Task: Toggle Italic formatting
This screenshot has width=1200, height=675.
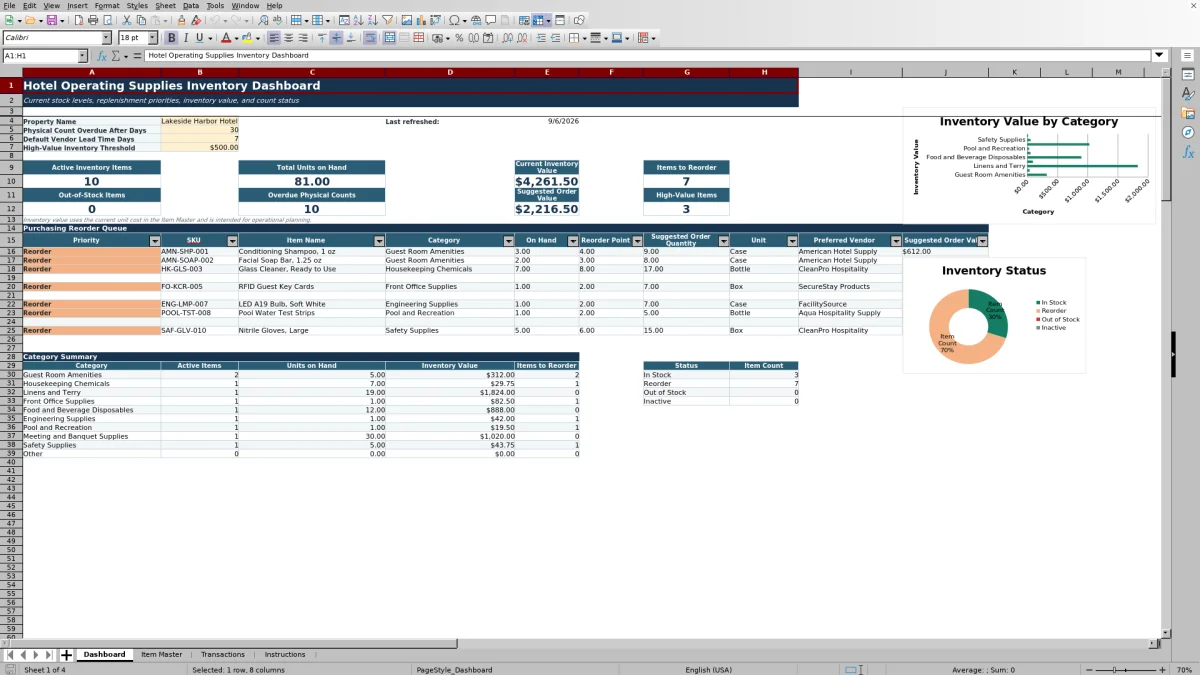Action: click(x=185, y=38)
